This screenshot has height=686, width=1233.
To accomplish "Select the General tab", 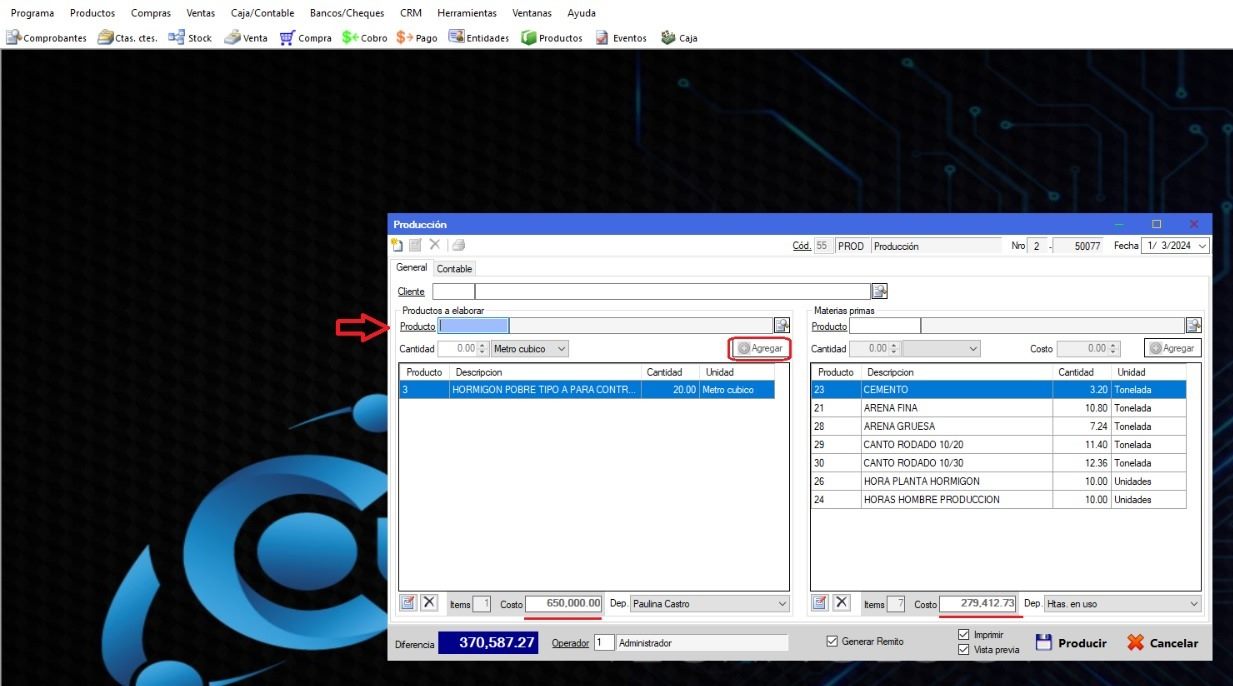I will tap(412, 268).
